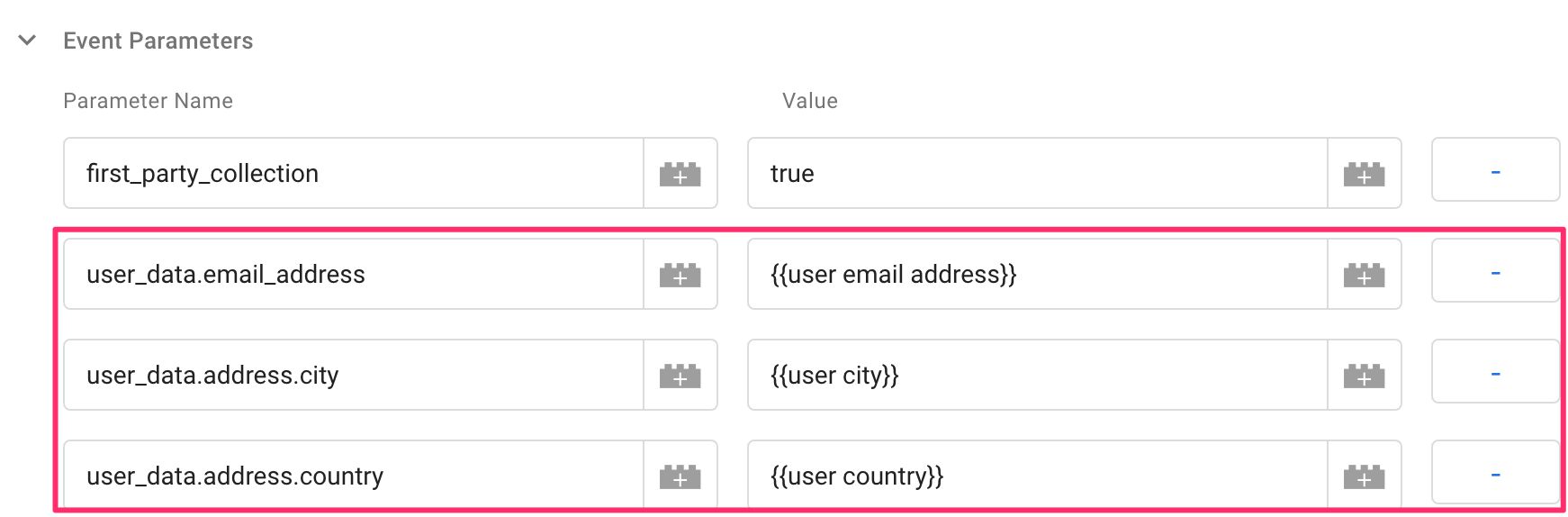This screenshot has height=517, width=1568.
Task: Insert variable into user_data.address.country name field
Action: tap(680, 476)
